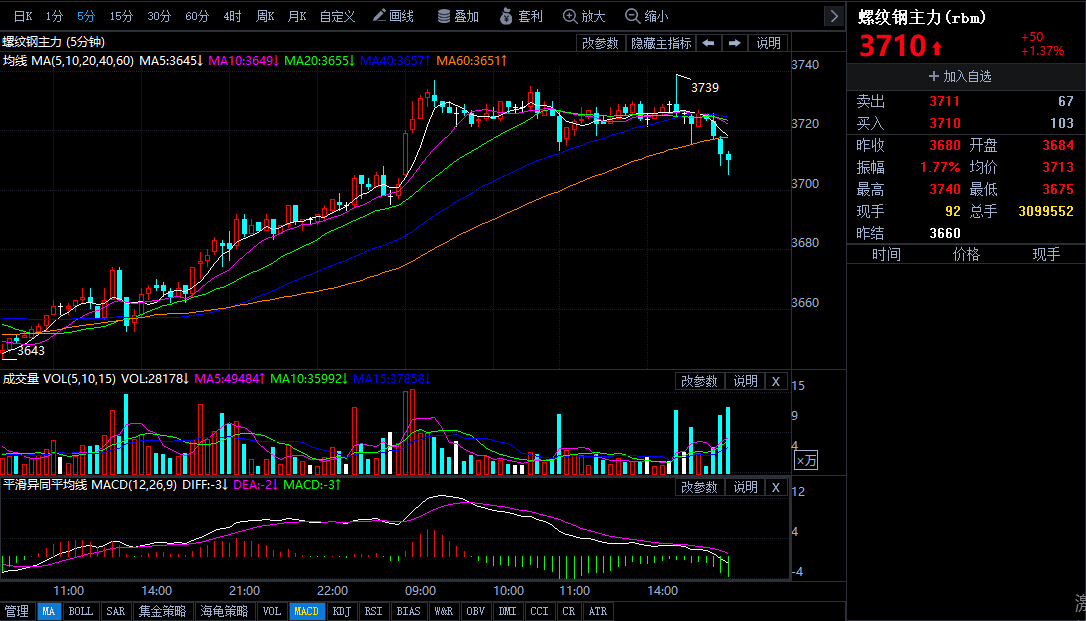
Task: Open 说明 in the MACD panel
Action: click(x=745, y=487)
